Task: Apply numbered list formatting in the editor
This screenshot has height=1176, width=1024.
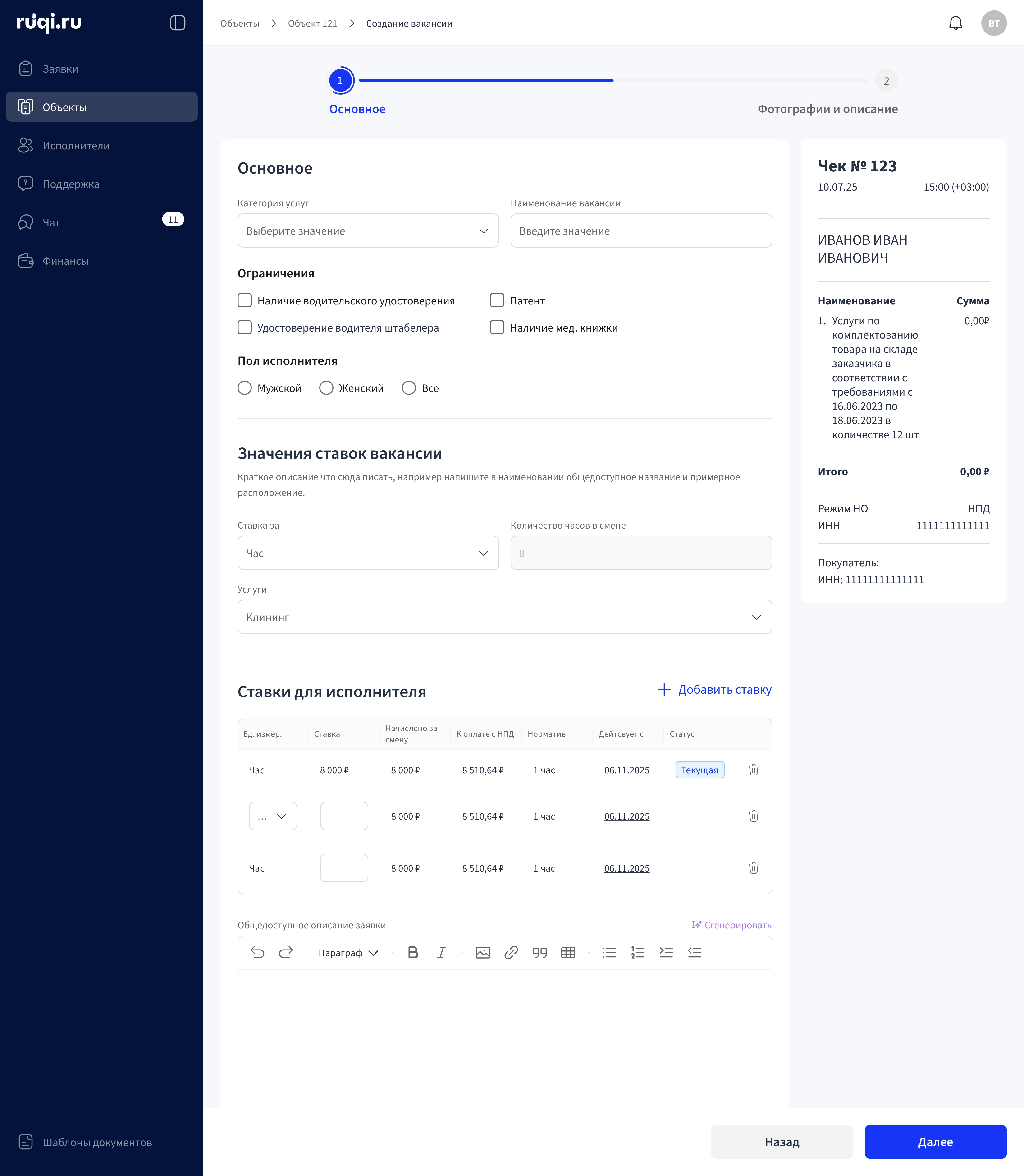Action: point(638,952)
